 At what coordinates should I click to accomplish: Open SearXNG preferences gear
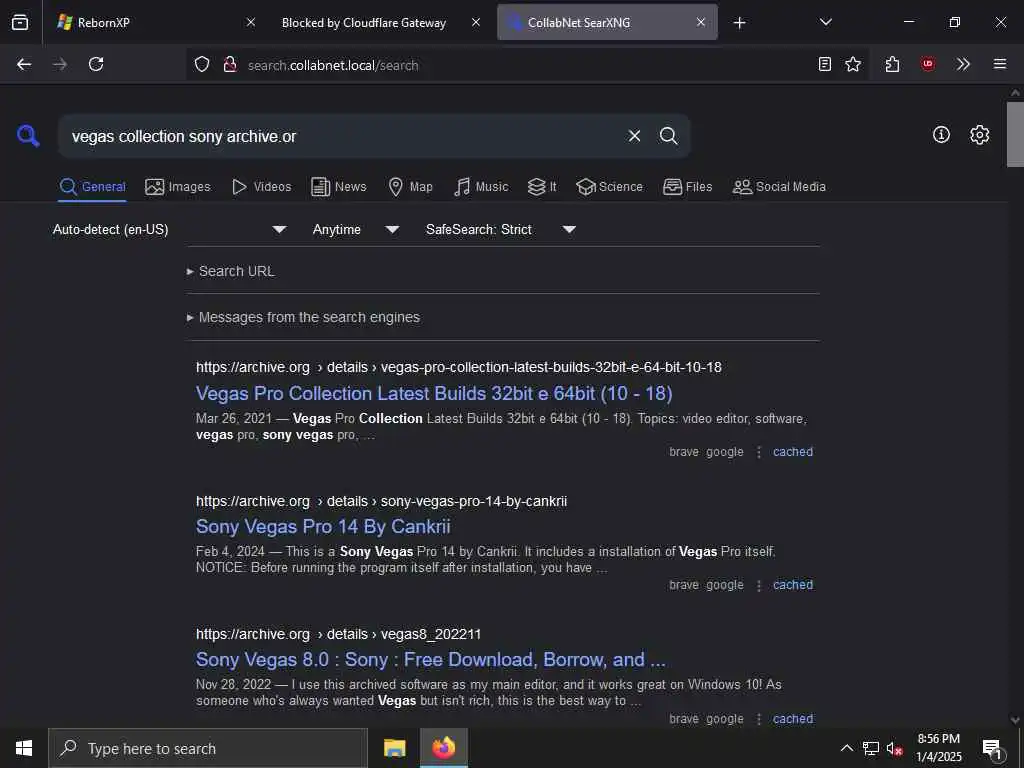[980, 135]
